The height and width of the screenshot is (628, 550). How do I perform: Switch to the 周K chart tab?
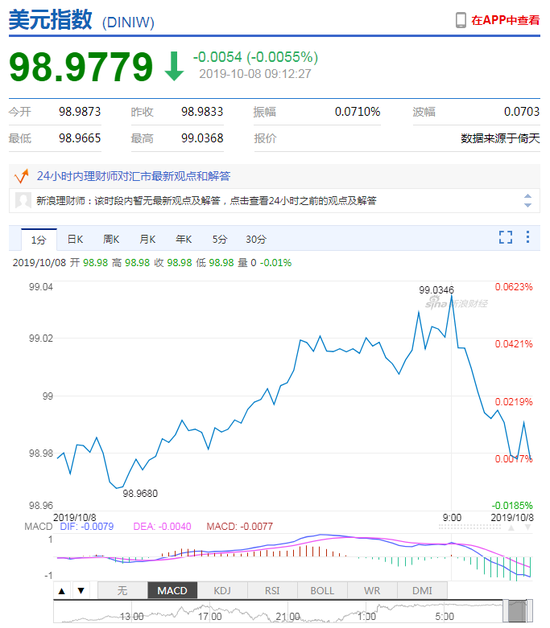coord(111,240)
